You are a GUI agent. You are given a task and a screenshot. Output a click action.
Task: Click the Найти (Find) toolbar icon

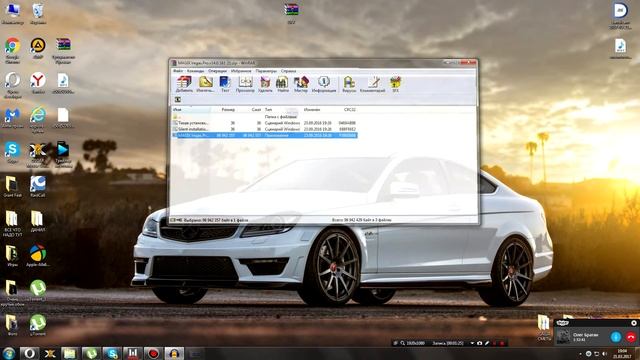pos(282,84)
